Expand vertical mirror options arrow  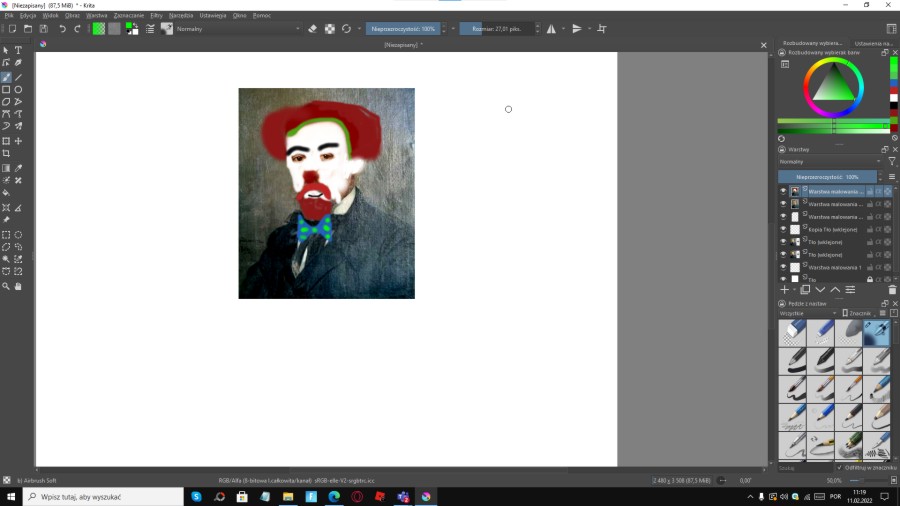pyautogui.click(x=589, y=29)
